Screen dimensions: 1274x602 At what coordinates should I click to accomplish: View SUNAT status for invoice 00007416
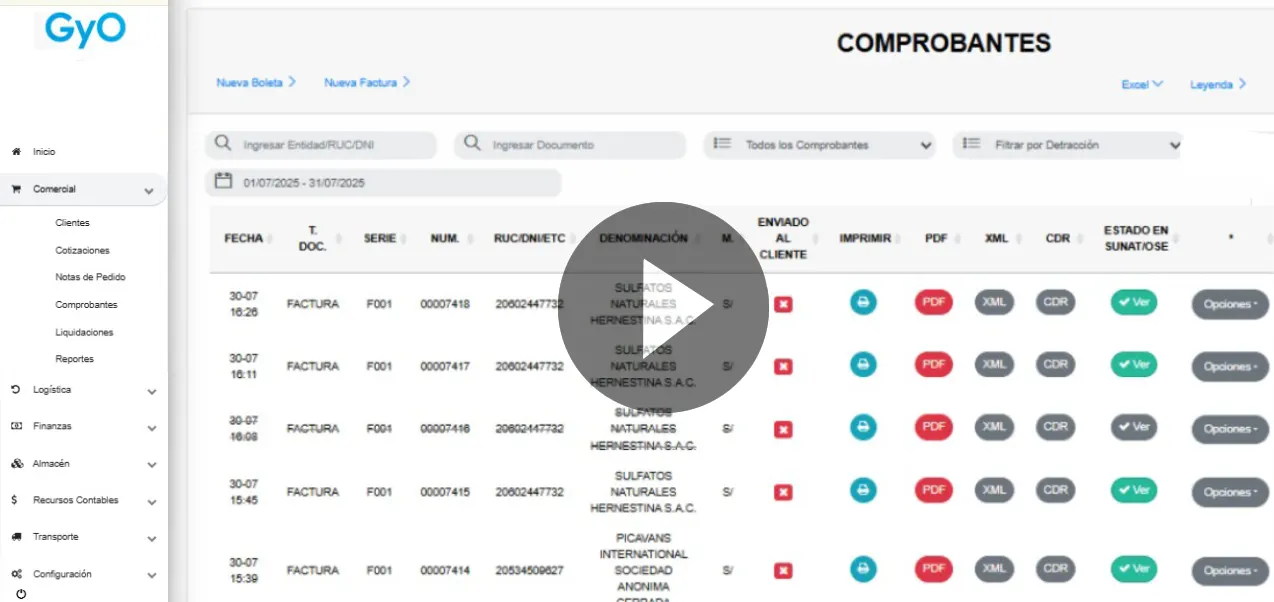[1133, 427]
